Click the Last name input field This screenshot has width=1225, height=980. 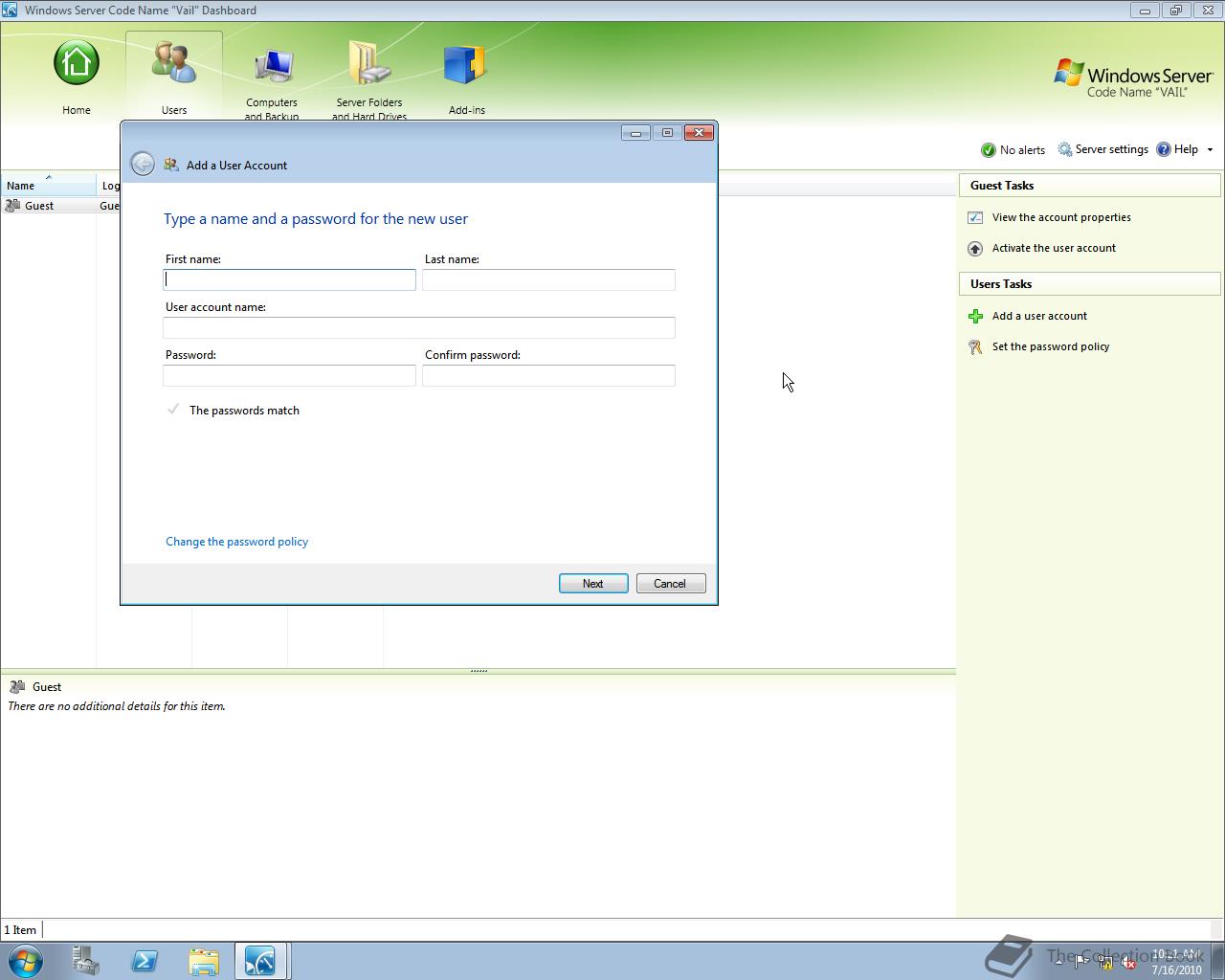pos(549,279)
